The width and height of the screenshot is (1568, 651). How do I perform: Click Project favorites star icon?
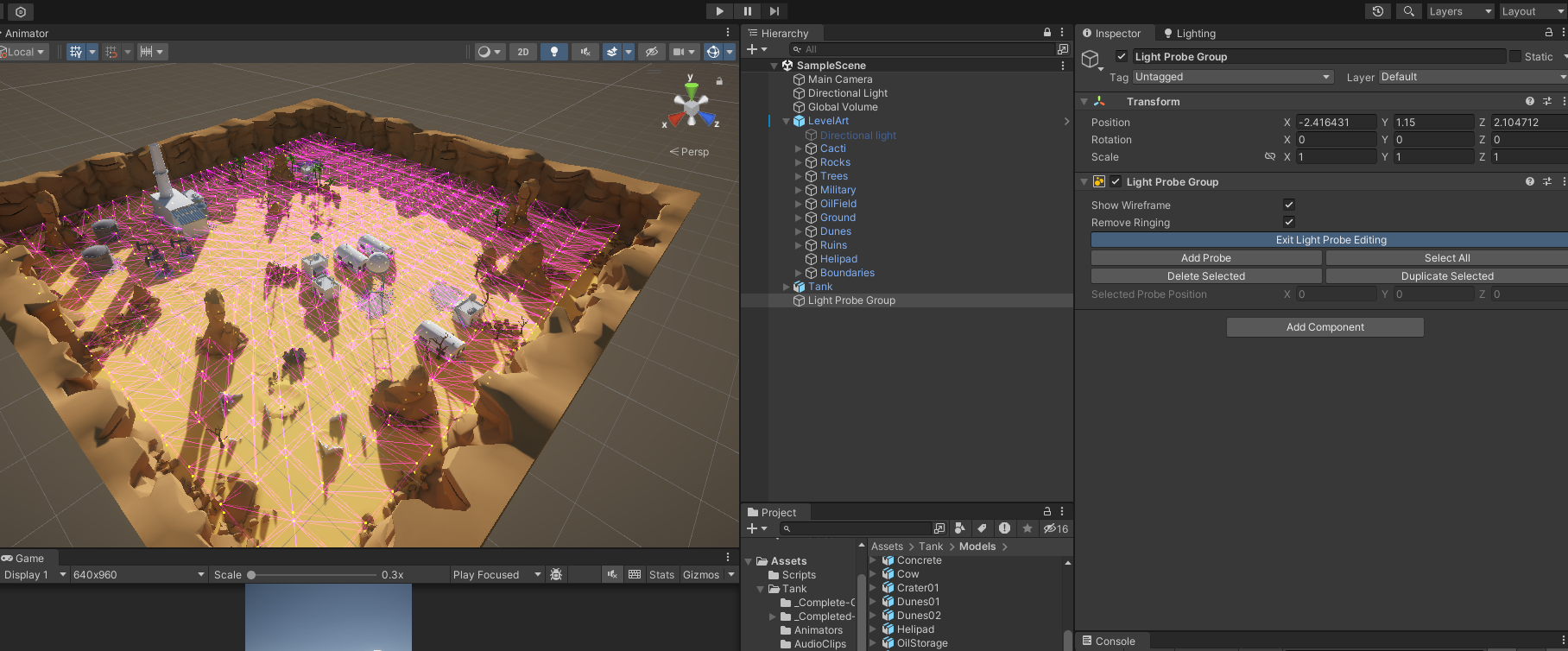coord(1027,528)
